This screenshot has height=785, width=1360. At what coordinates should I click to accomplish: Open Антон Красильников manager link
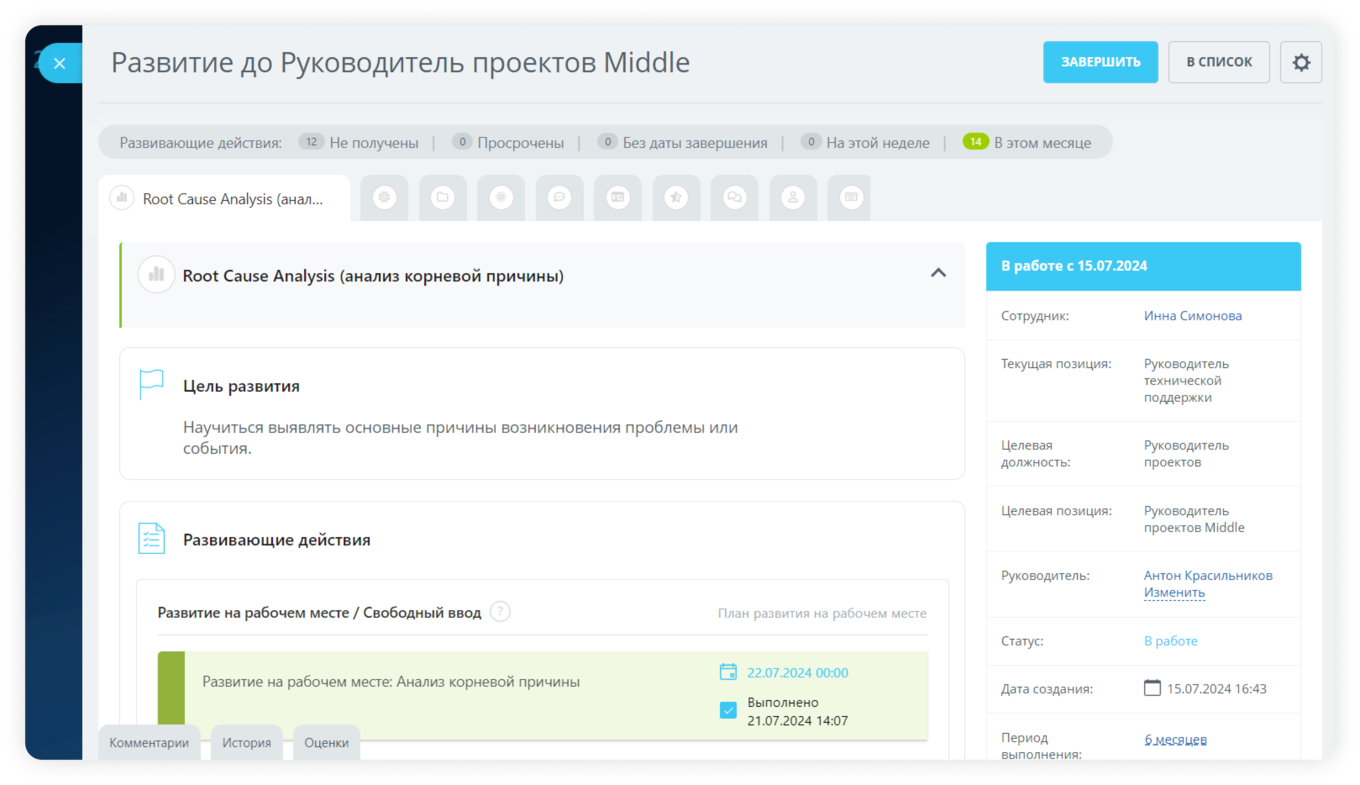point(1208,576)
